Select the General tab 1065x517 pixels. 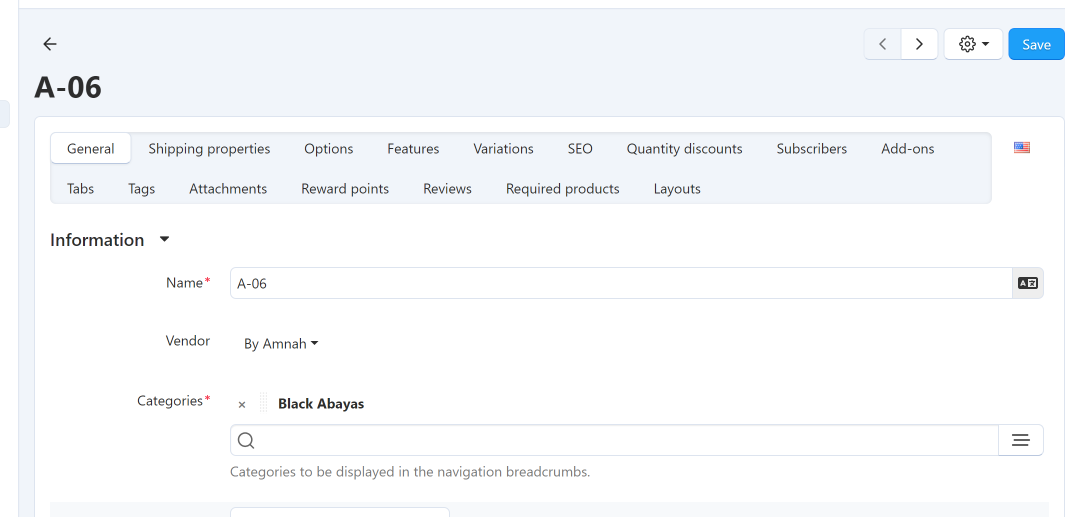pos(90,149)
